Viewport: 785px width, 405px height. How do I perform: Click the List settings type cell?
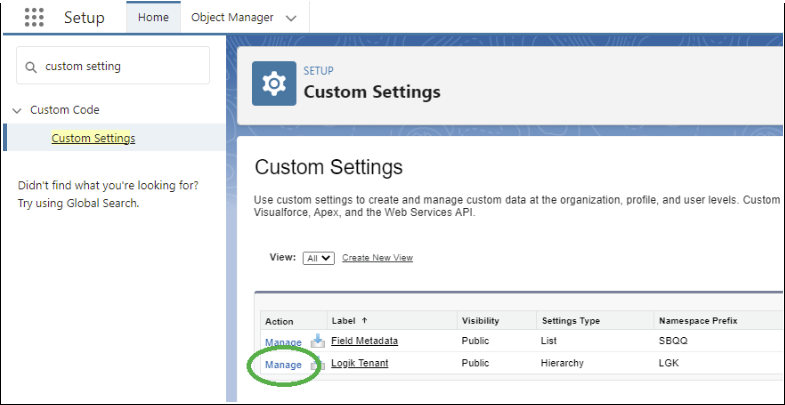[549, 341]
